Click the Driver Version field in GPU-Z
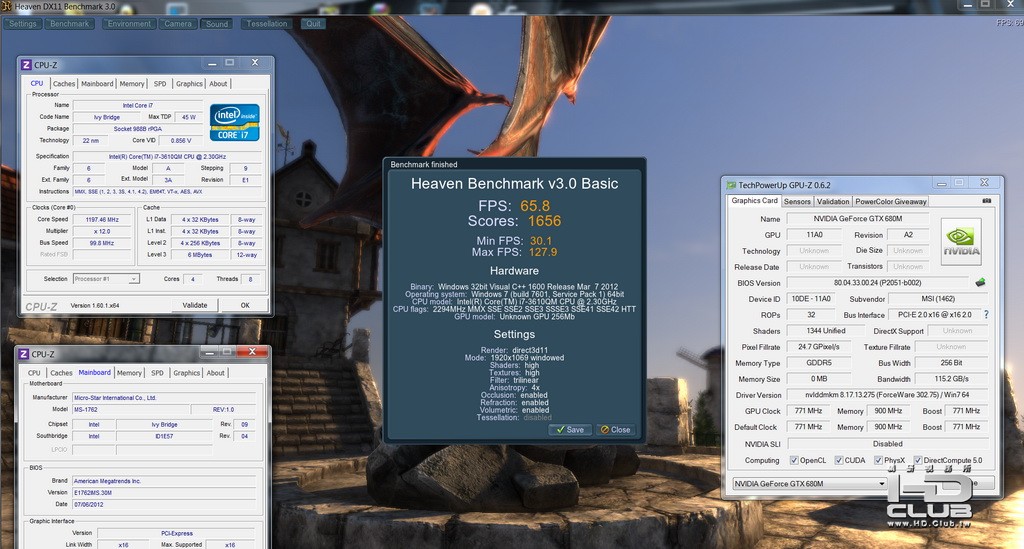 (887, 395)
